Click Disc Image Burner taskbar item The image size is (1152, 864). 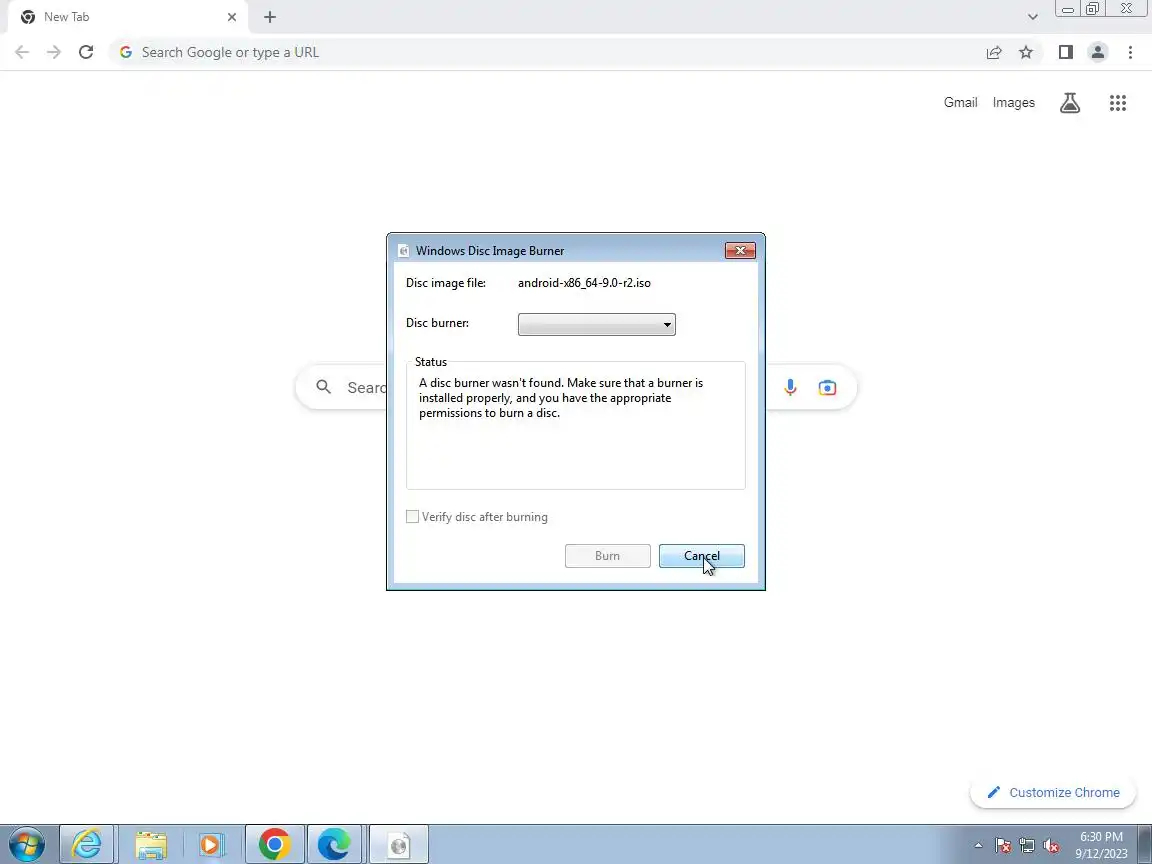398,845
